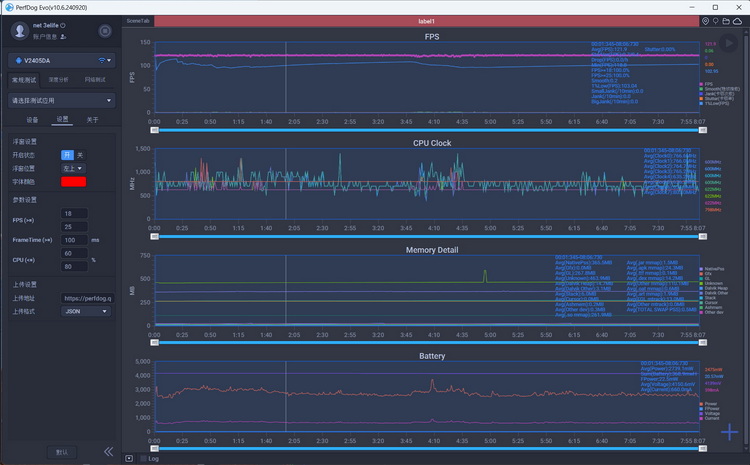
Task: Switch floating window state to 开
Action: click(x=67, y=155)
